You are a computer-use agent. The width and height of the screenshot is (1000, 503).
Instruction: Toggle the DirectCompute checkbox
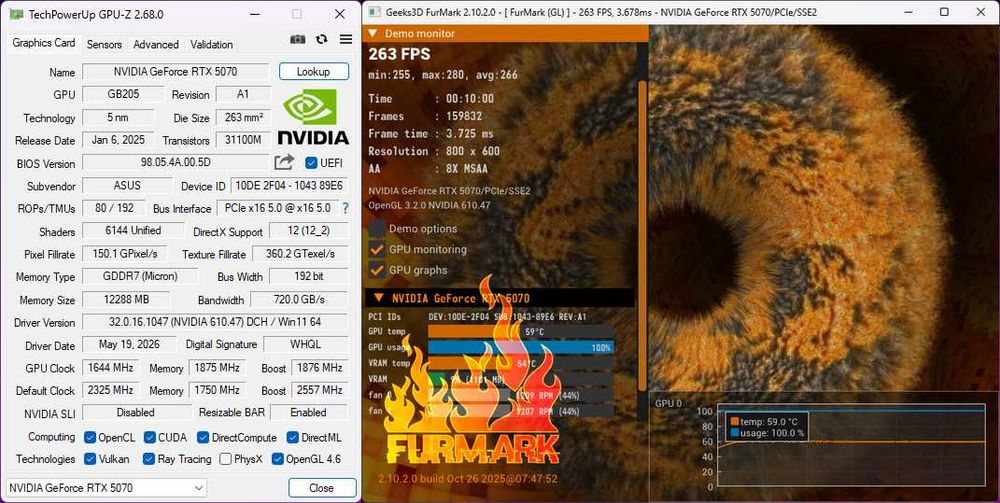[x=203, y=437]
